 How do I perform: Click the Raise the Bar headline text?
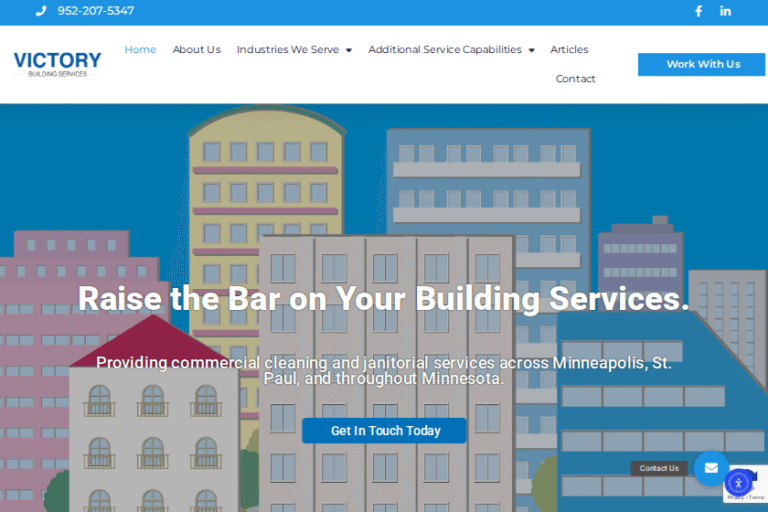(x=384, y=298)
